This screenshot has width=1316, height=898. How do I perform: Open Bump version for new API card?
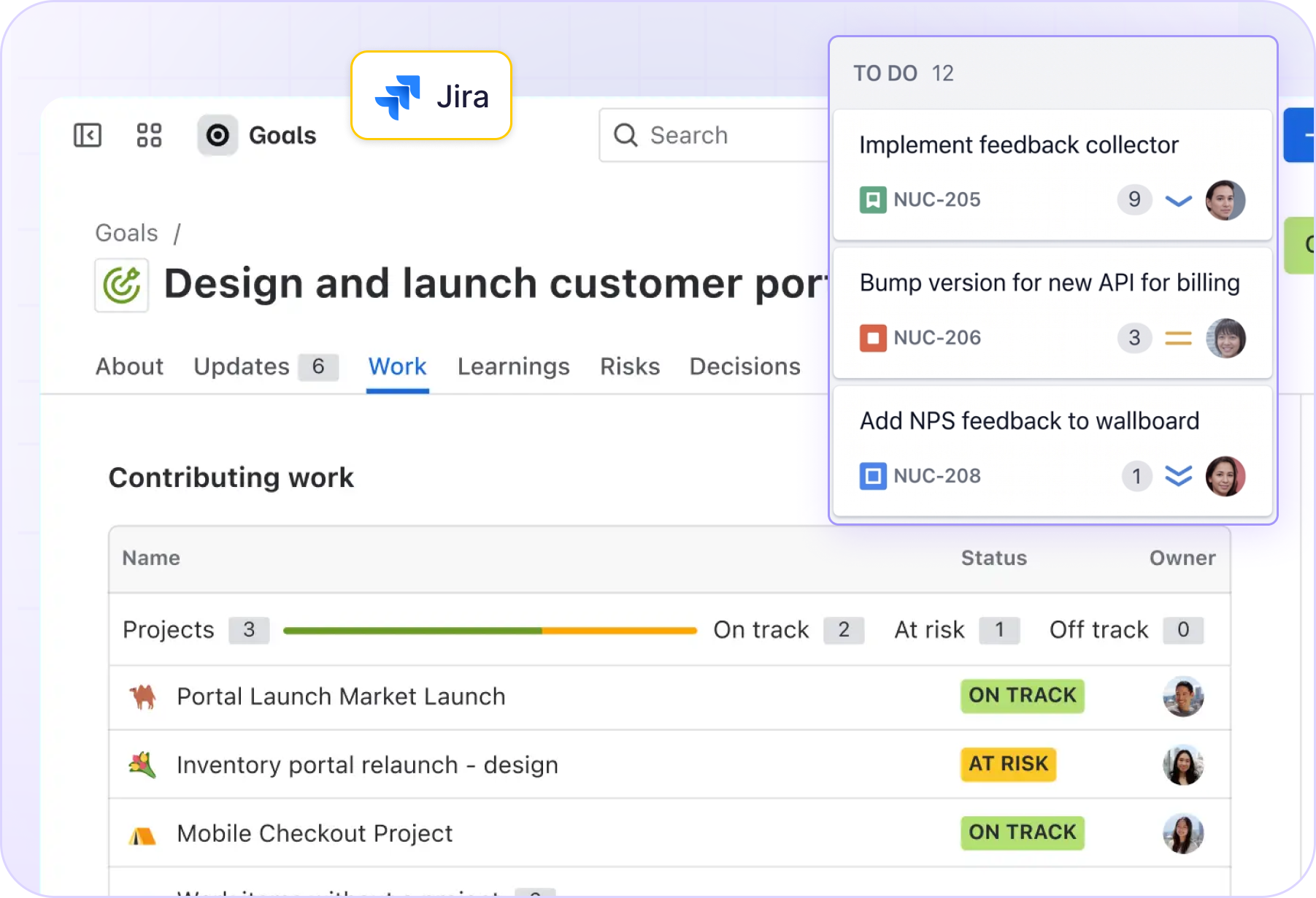1053,313
